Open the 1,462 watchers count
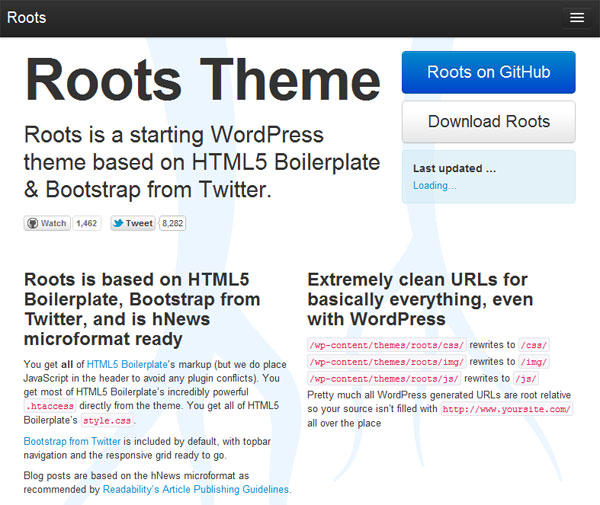This screenshot has height=505, width=600. (86, 223)
